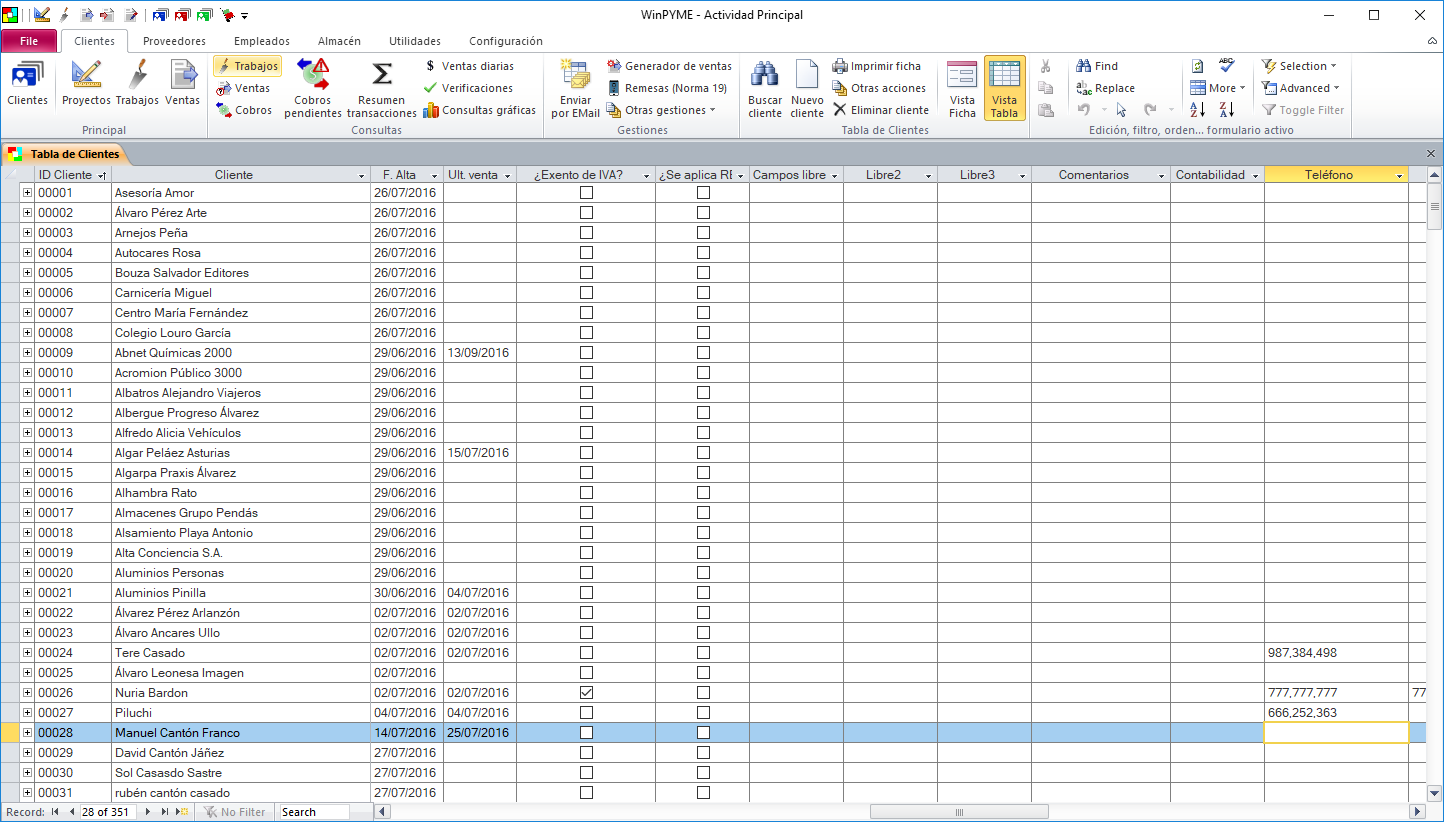Viewport: 1444px width, 822px height.
Task: Open the Almacén ribbon tab
Action: [339, 41]
